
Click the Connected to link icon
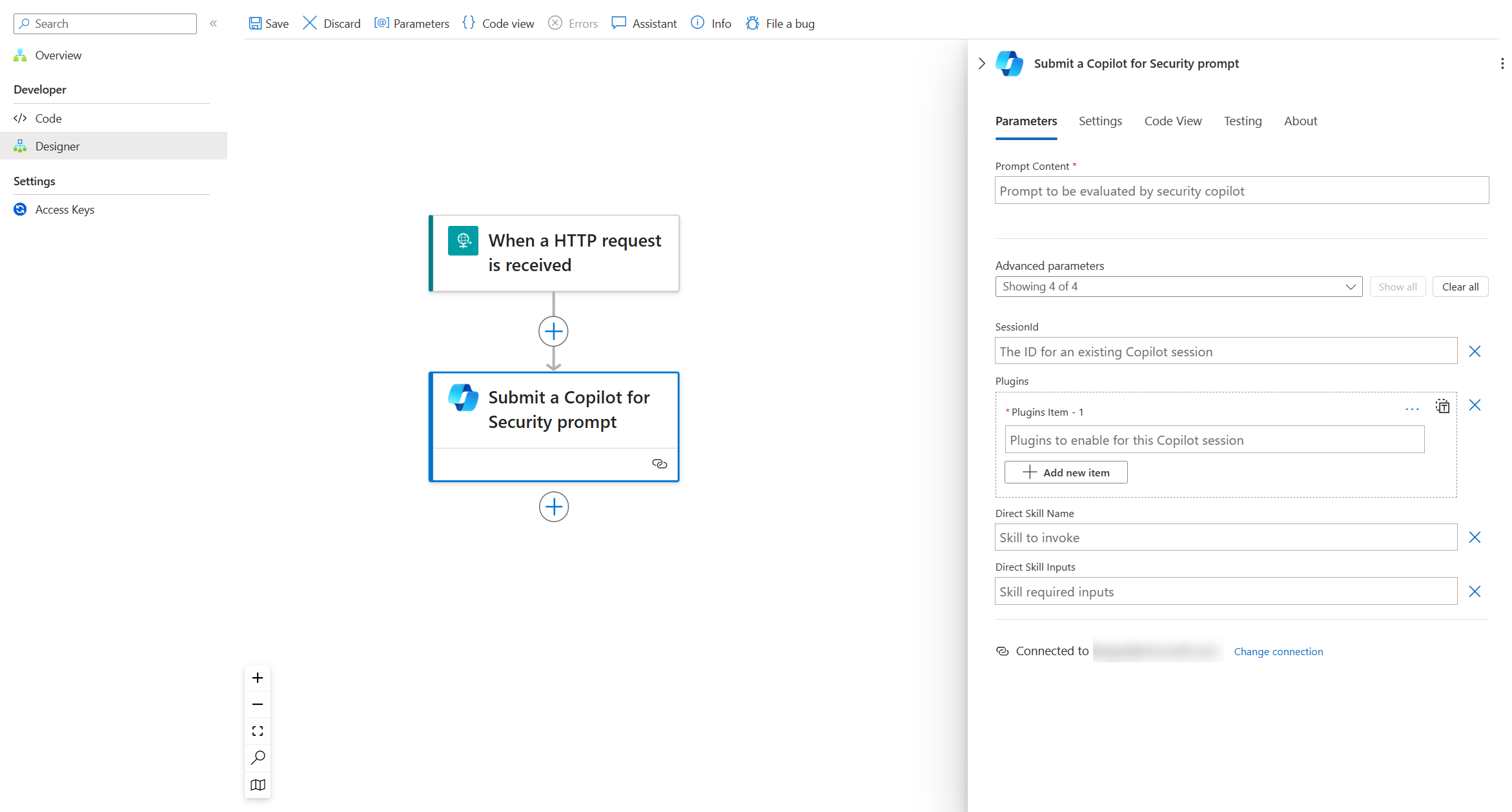point(1002,651)
